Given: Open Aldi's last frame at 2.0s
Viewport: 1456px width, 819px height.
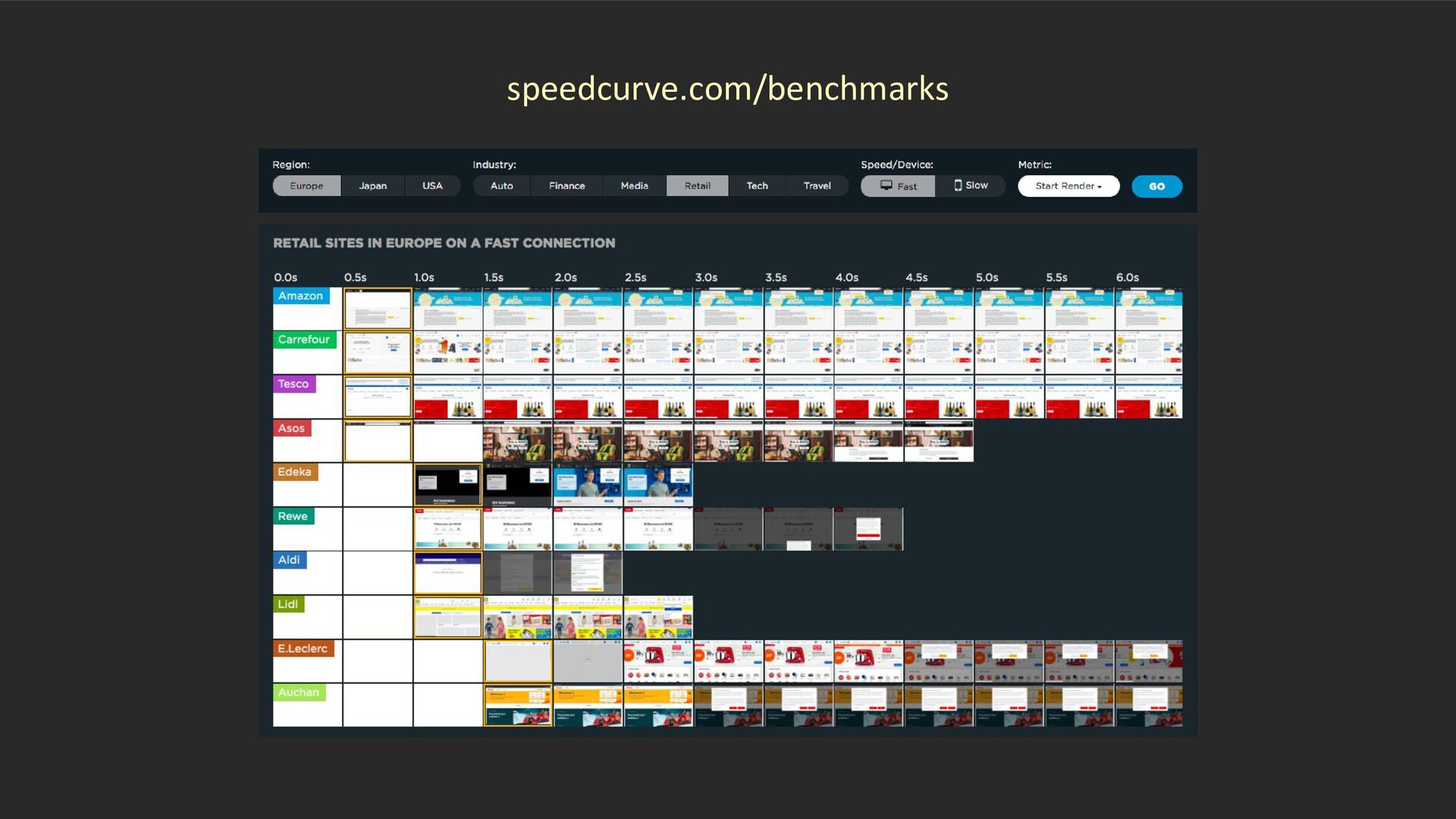Looking at the screenshot, I should coord(588,573).
